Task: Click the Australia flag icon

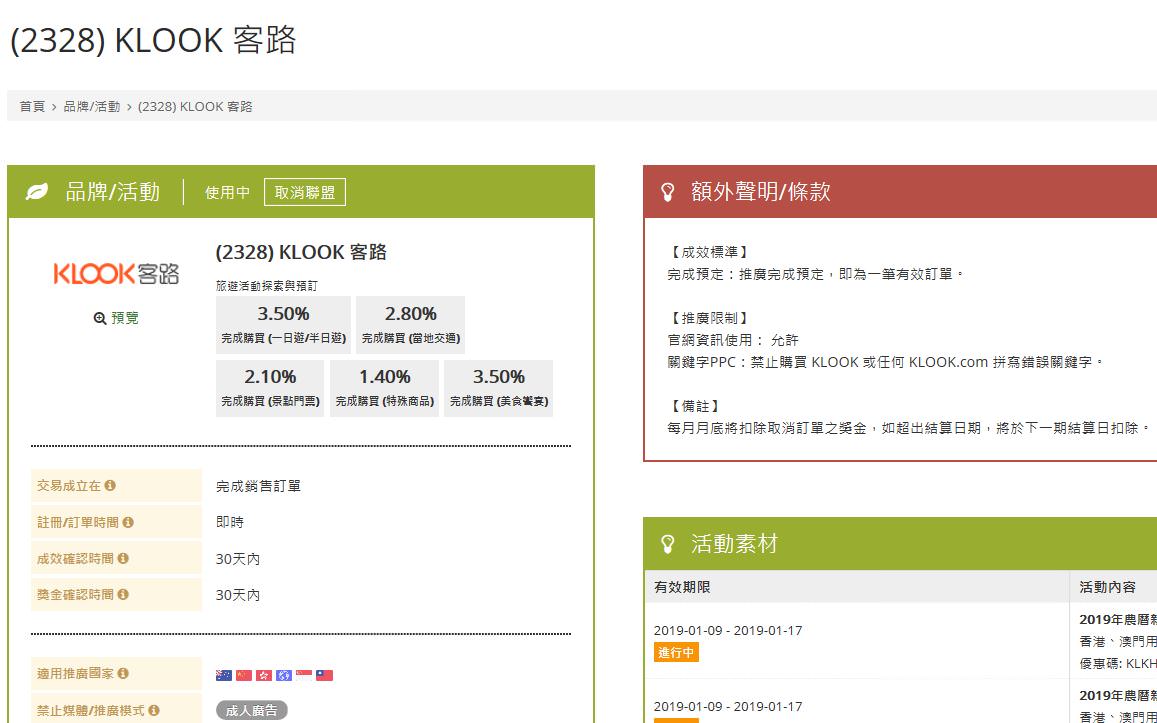Action: click(x=224, y=675)
